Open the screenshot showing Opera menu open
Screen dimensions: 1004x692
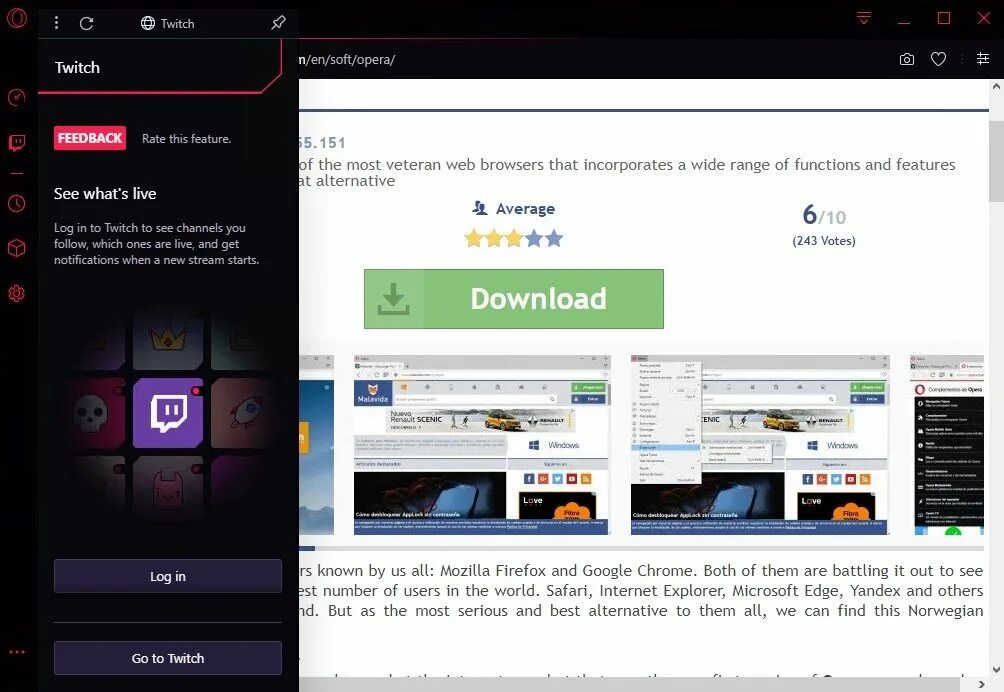point(760,445)
